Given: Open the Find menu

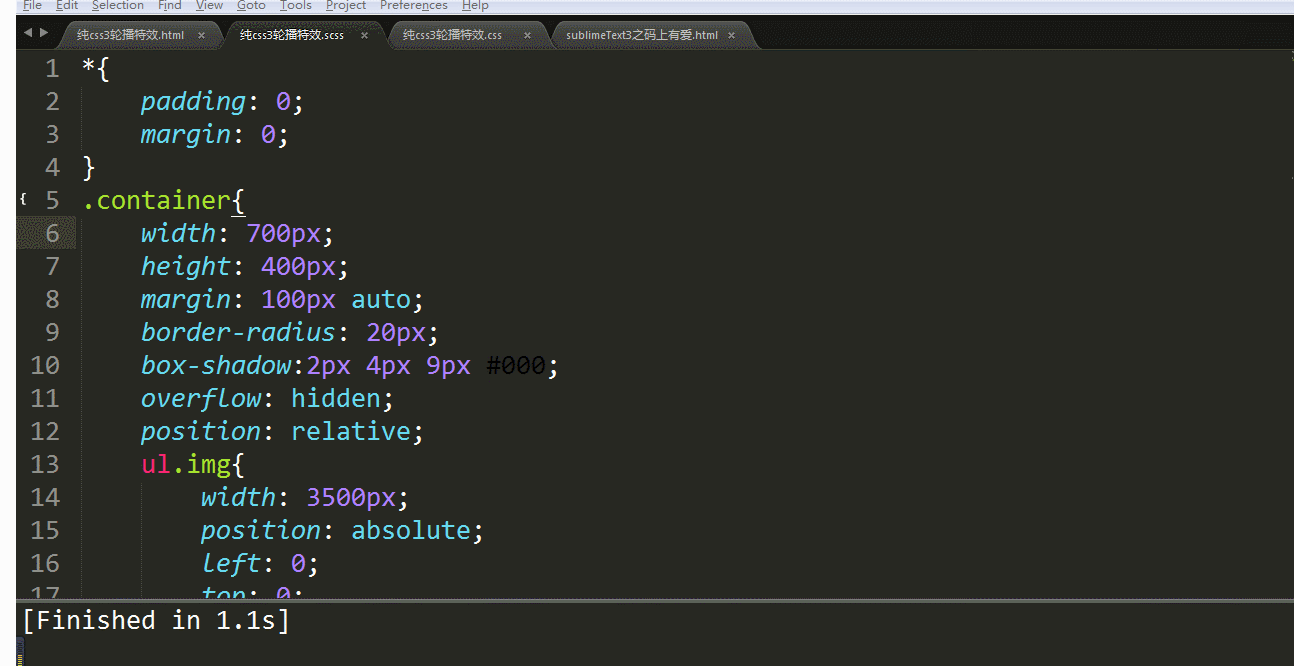Looking at the screenshot, I should coord(170,5).
